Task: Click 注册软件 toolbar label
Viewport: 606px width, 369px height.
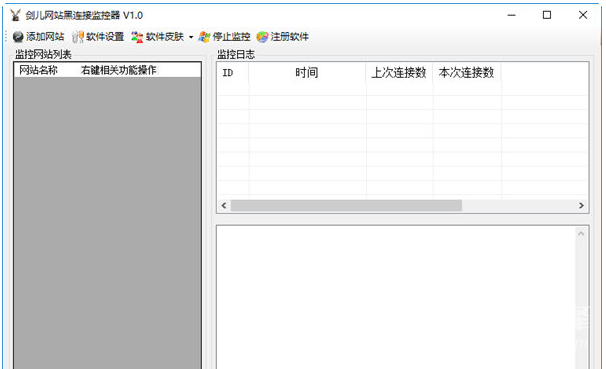Action: coord(289,37)
